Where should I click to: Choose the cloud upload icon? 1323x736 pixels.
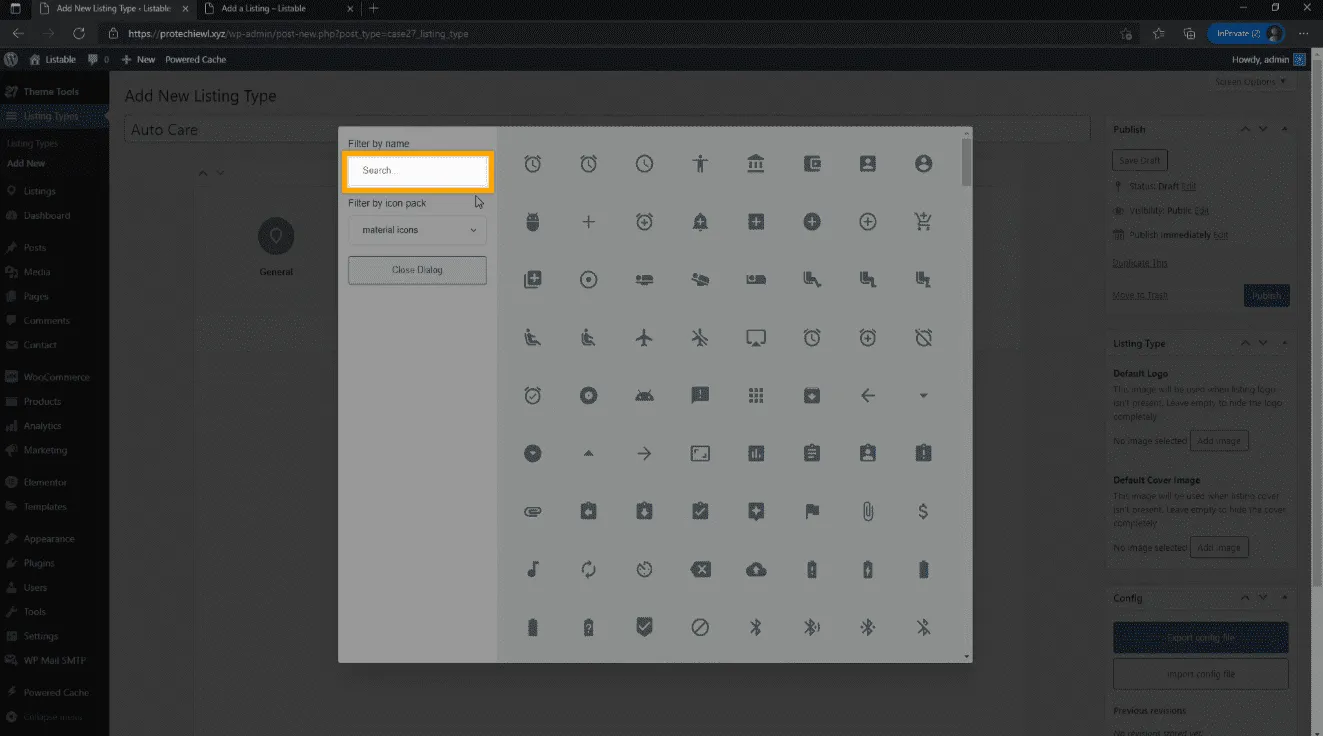click(756, 570)
